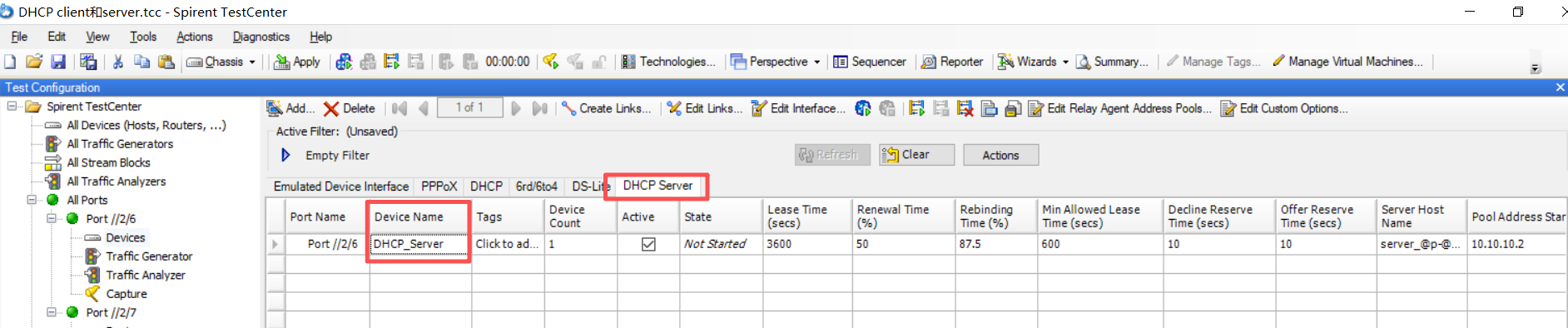The height and width of the screenshot is (328, 1568).
Task: Click stream icon with red X
Action: click(965, 108)
